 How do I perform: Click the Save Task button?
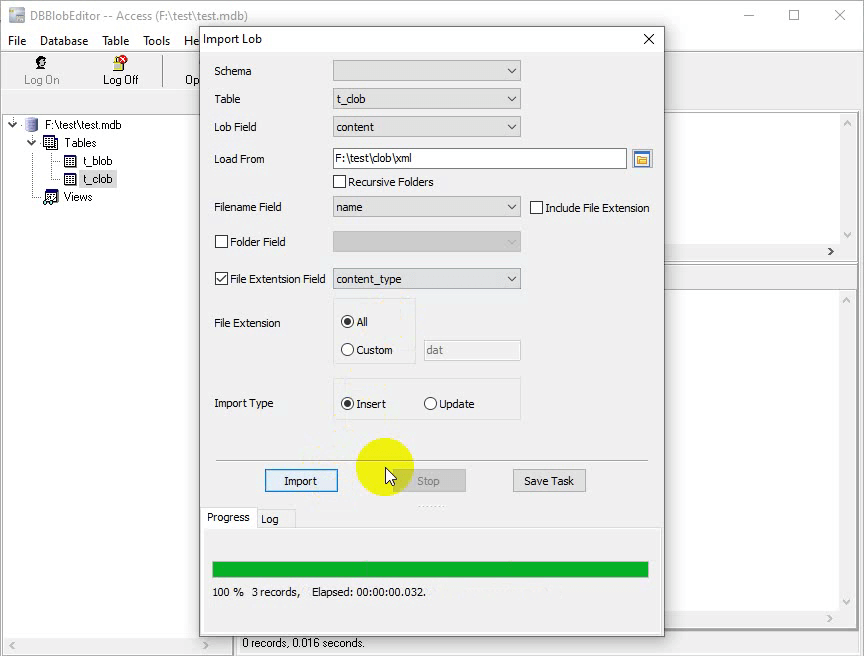pyautogui.click(x=549, y=481)
